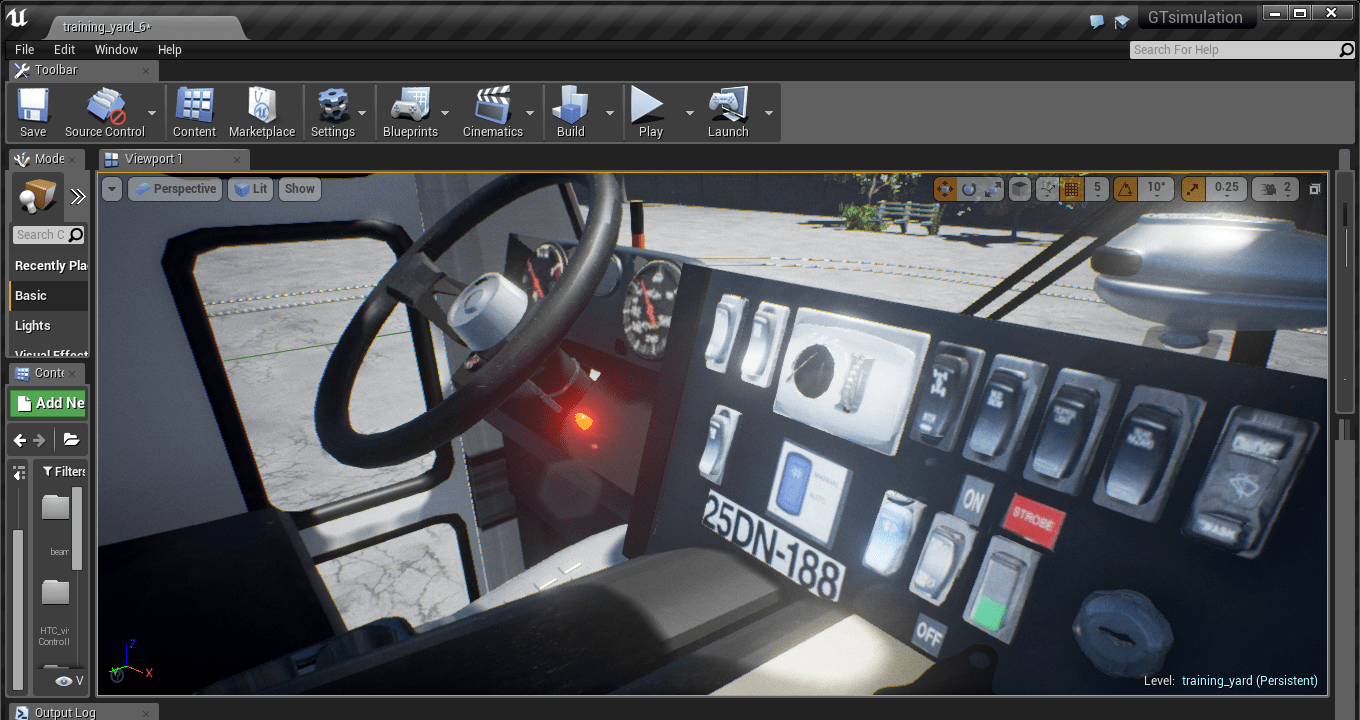Click the Show viewport button
The width and height of the screenshot is (1360, 720).
click(x=299, y=189)
